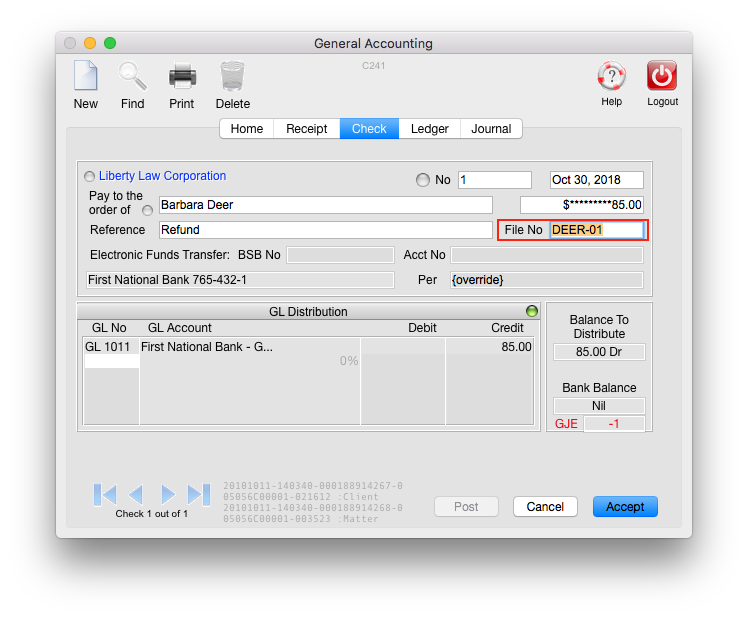This screenshot has height=618, width=748.
Task: Click the Delete trash can icon
Action: point(232,77)
